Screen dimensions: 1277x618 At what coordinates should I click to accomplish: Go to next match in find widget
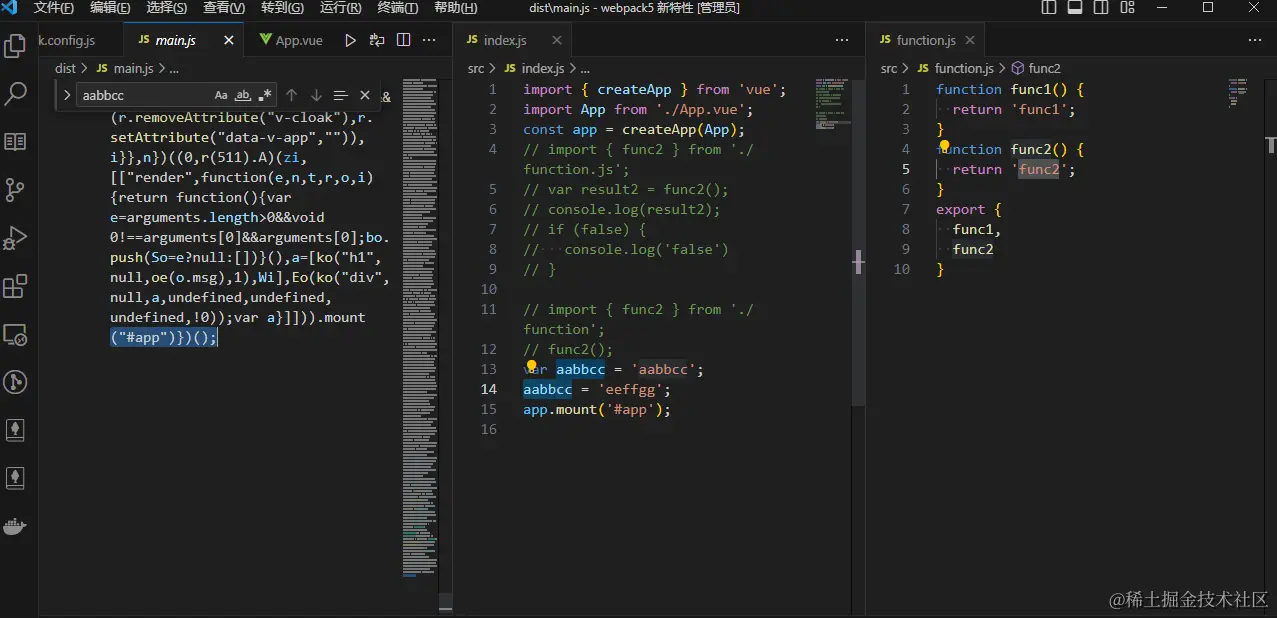pos(316,95)
